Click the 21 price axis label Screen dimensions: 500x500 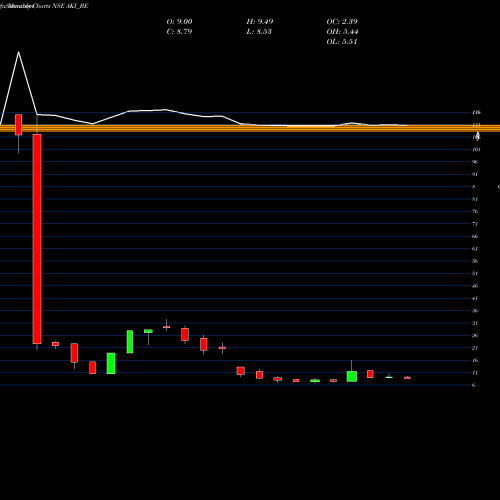475,348
